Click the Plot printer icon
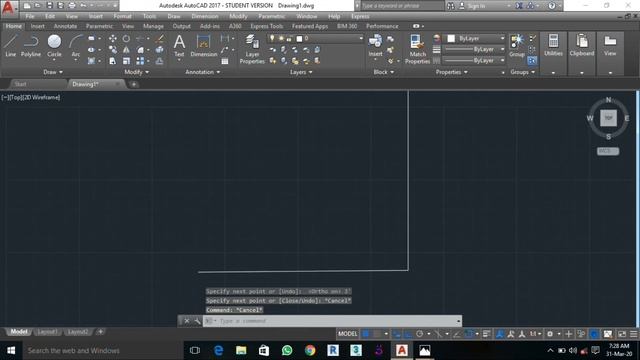 (72, 6)
